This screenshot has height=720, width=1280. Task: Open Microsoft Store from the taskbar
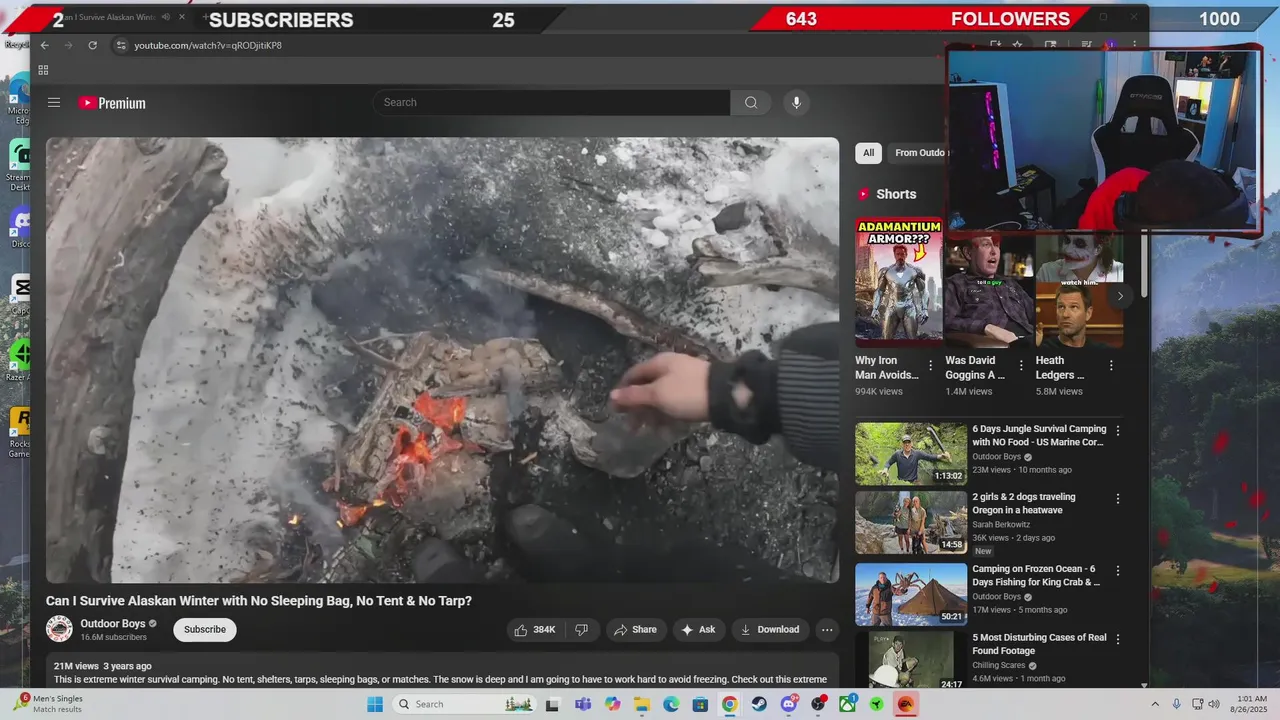point(700,704)
